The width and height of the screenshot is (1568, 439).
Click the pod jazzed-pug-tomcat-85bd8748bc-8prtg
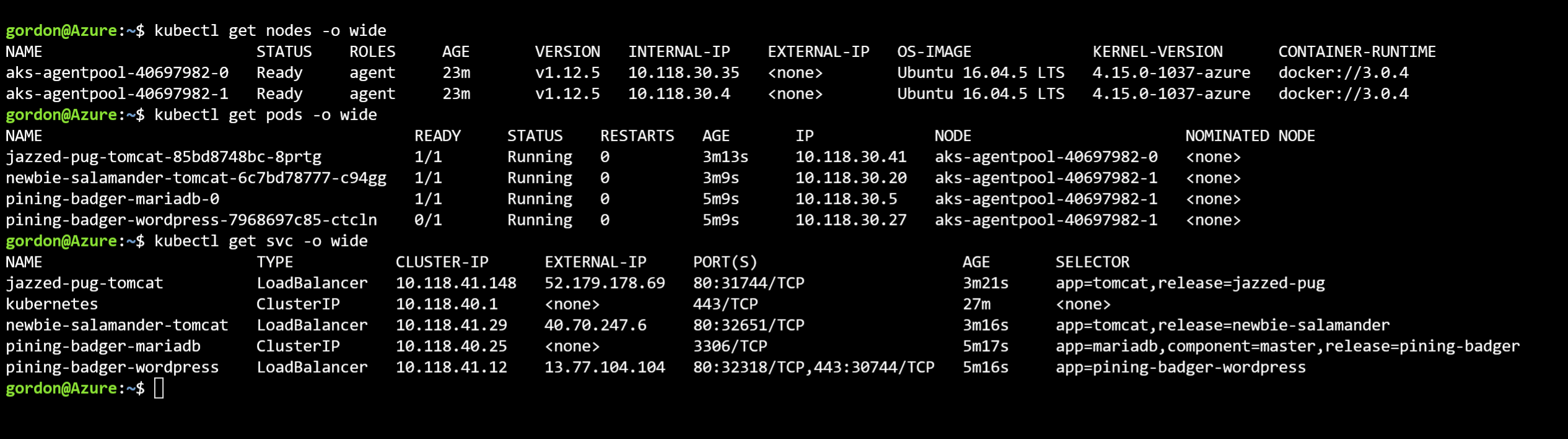pyautogui.click(x=163, y=157)
